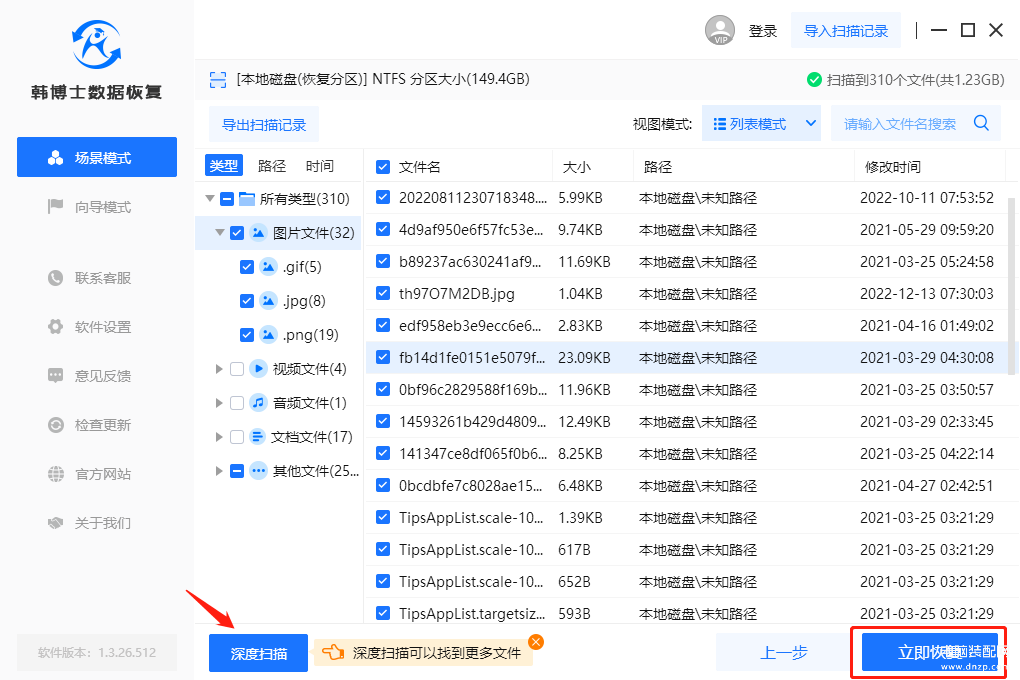Collapse the 图片文件(32) tree node

(219, 232)
